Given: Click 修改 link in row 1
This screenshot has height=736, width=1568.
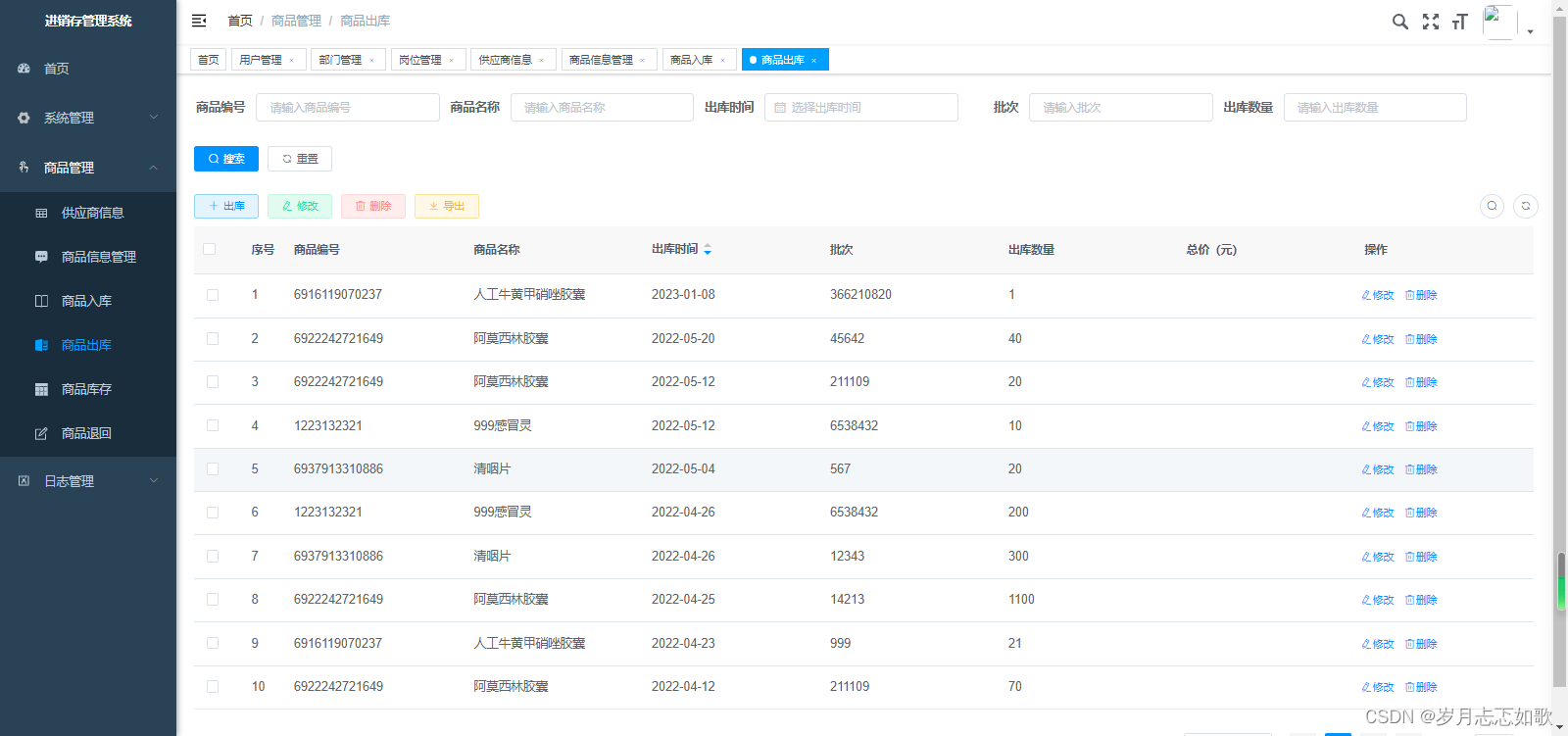Looking at the screenshot, I should [x=1378, y=295].
